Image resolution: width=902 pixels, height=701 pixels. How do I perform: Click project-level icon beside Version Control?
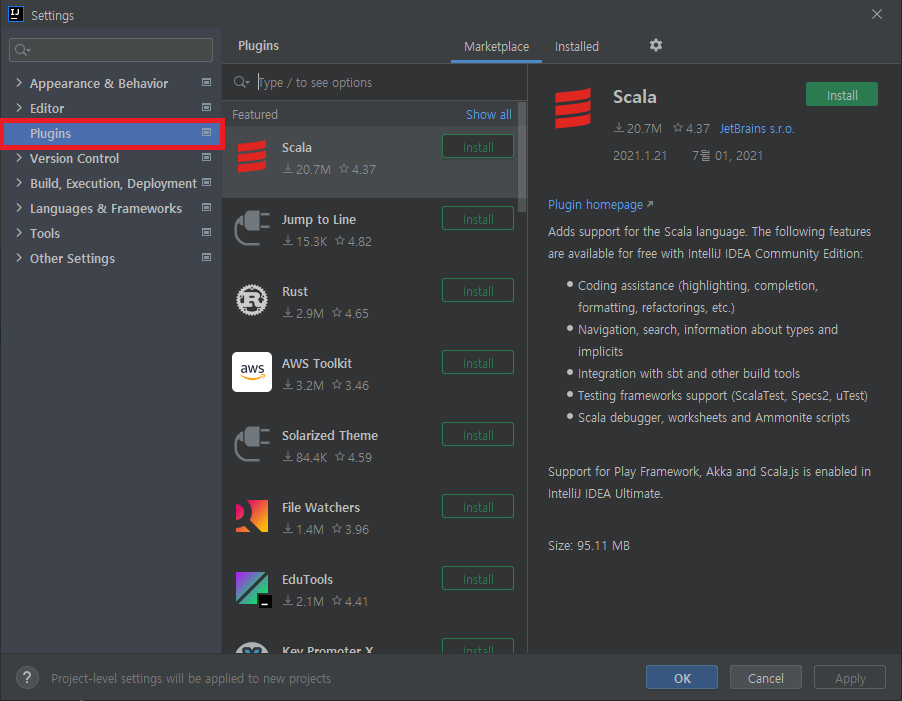click(207, 158)
